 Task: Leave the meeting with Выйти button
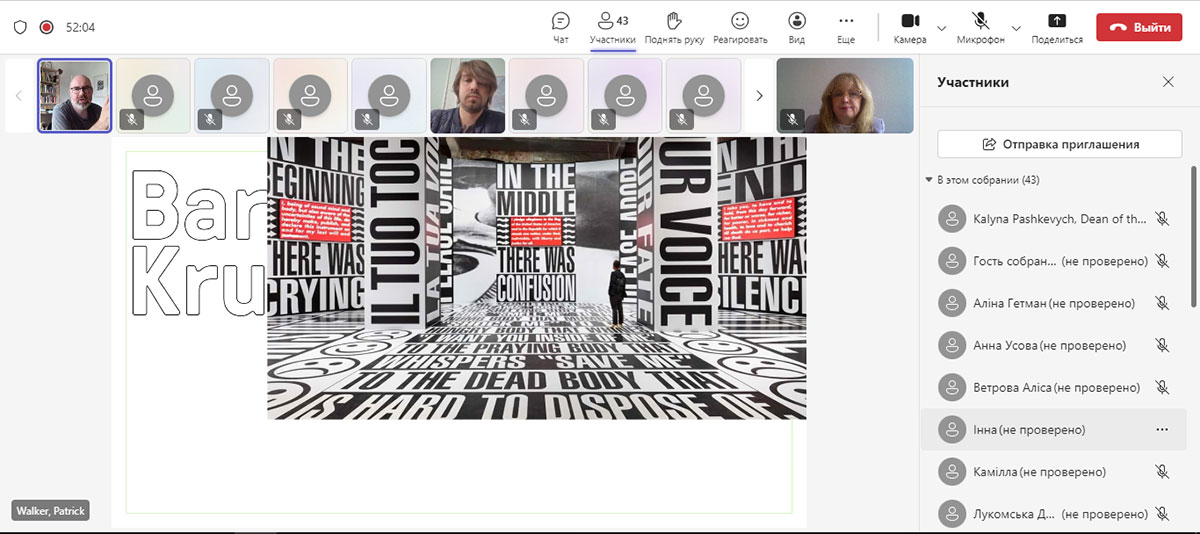pos(1139,27)
